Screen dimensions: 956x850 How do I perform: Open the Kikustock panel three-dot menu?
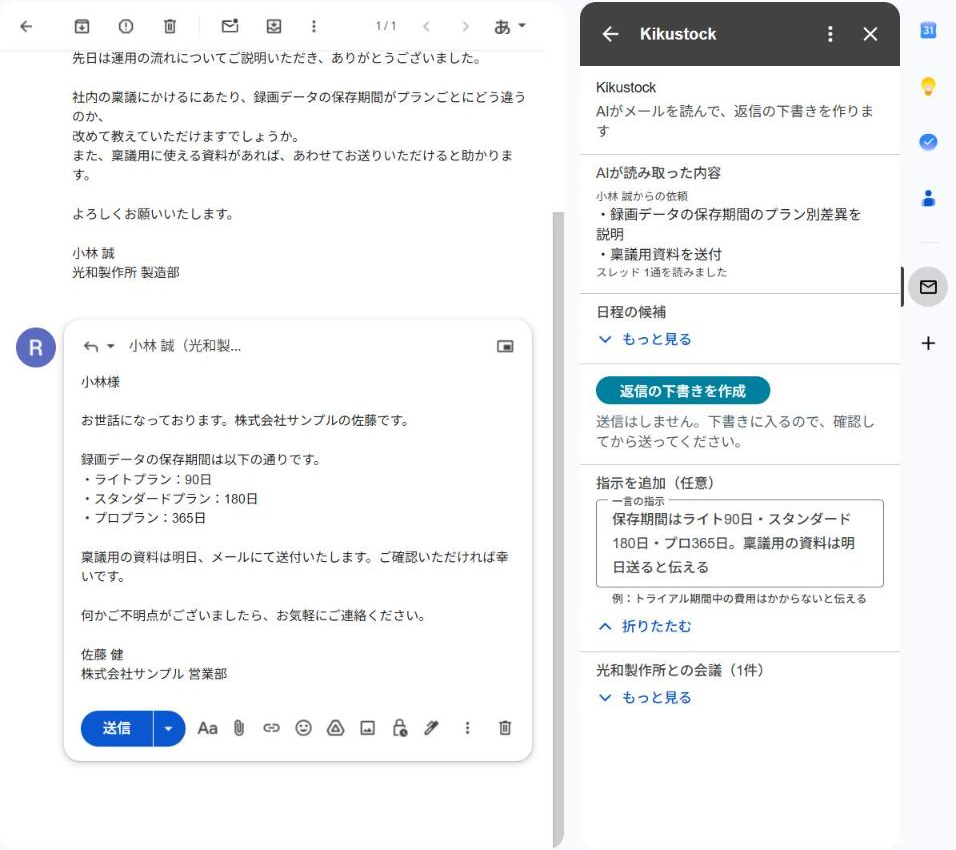pos(830,34)
